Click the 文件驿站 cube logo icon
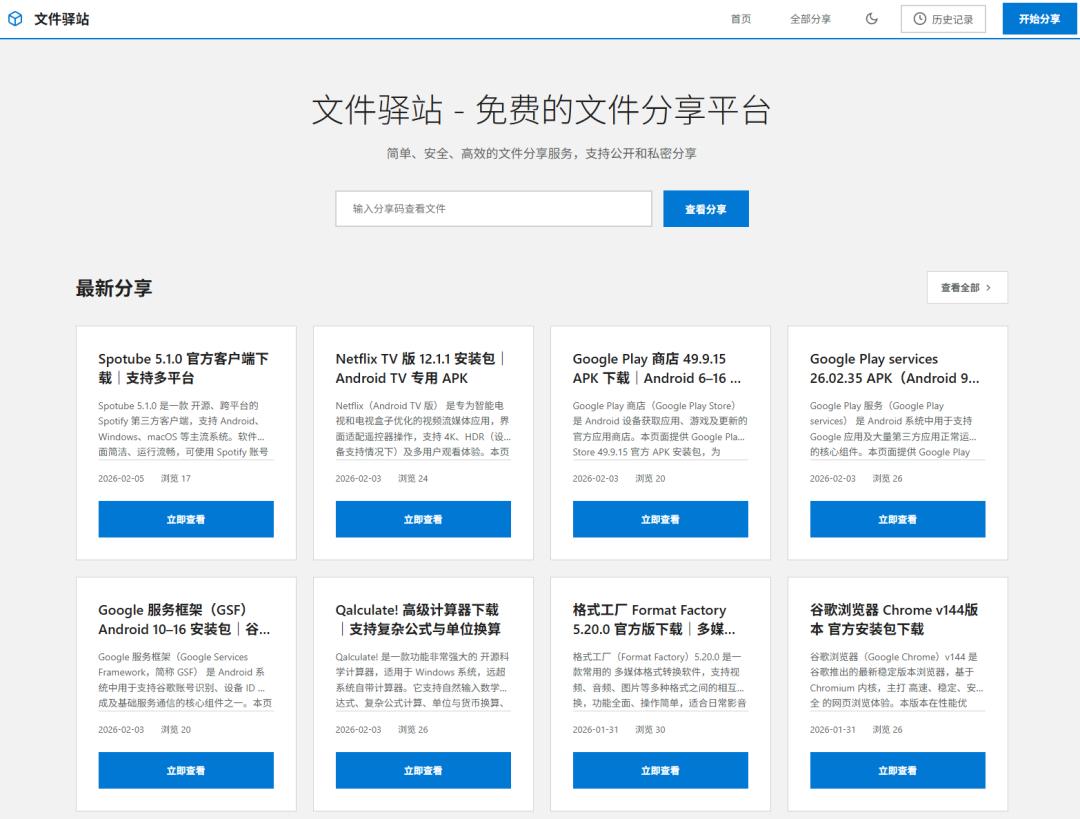The width and height of the screenshot is (1080, 819). 15,19
